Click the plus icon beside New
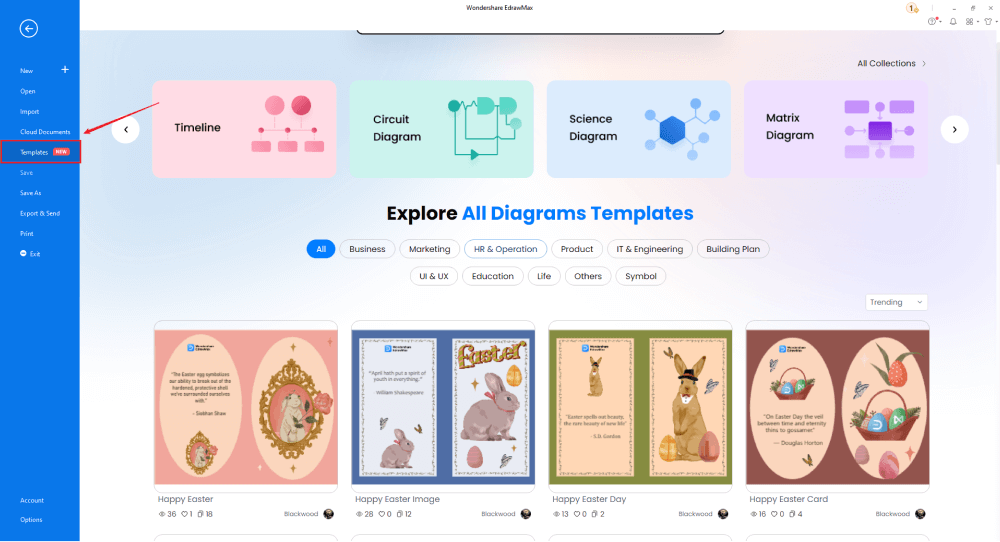The width and height of the screenshot is (1000, 542). (x=65, y=70)
